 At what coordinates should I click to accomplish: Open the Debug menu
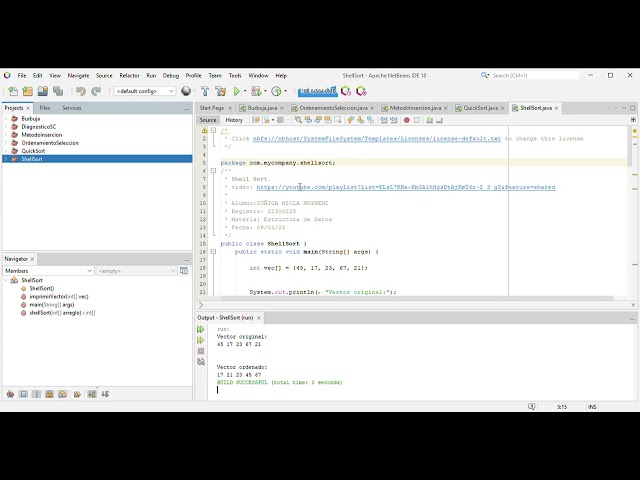(171, 76)
